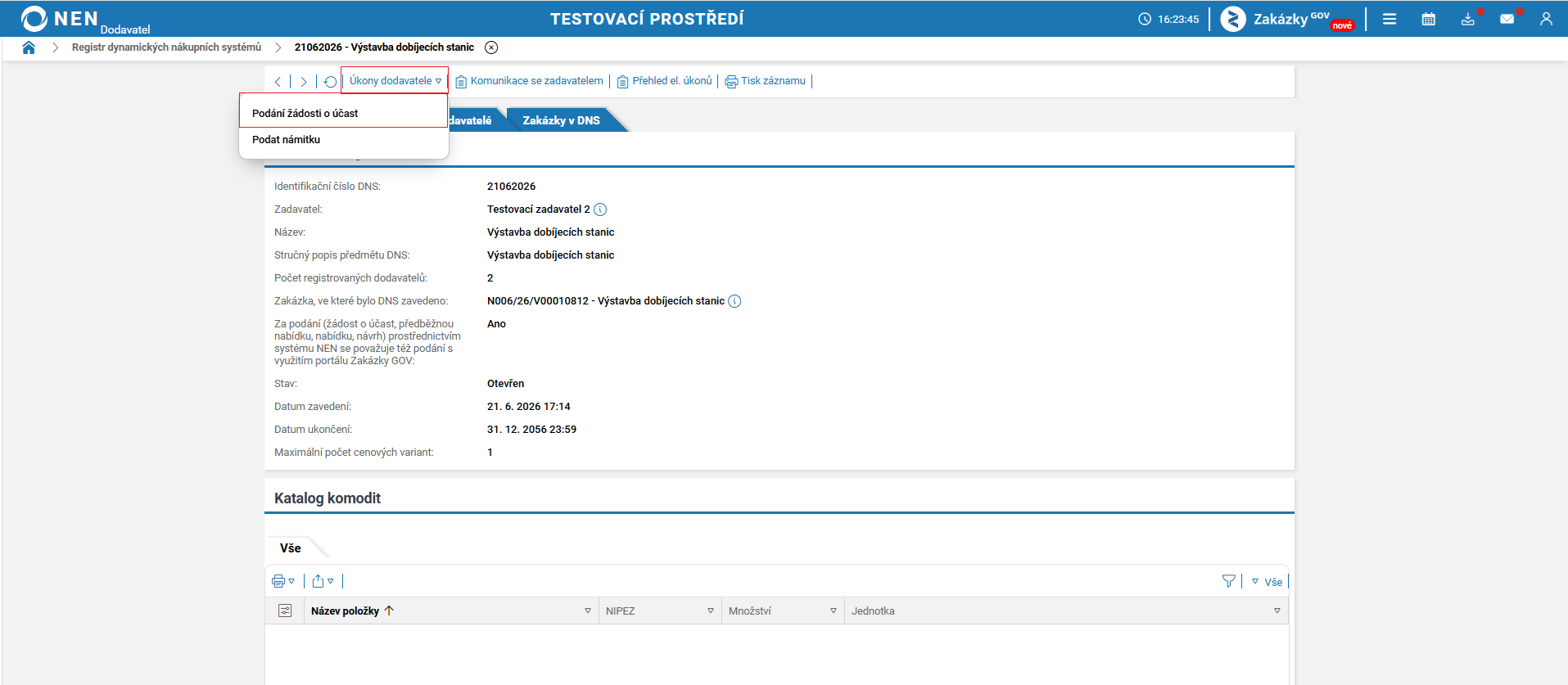The width and height of the screenshot is (1568, 685).
Task: Select Podání žádosti o účast
Action: (x=305, y=114)
